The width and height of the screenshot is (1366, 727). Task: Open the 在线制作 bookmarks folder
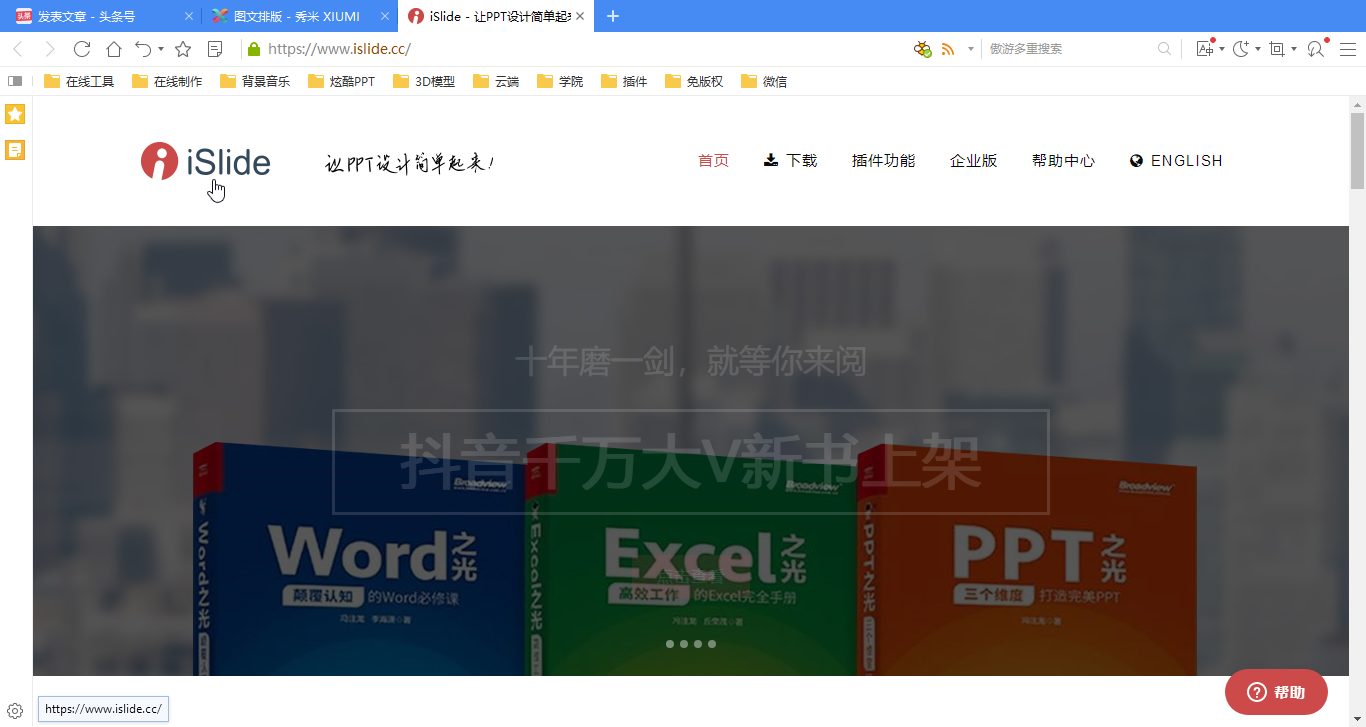[x=167, y=81]
